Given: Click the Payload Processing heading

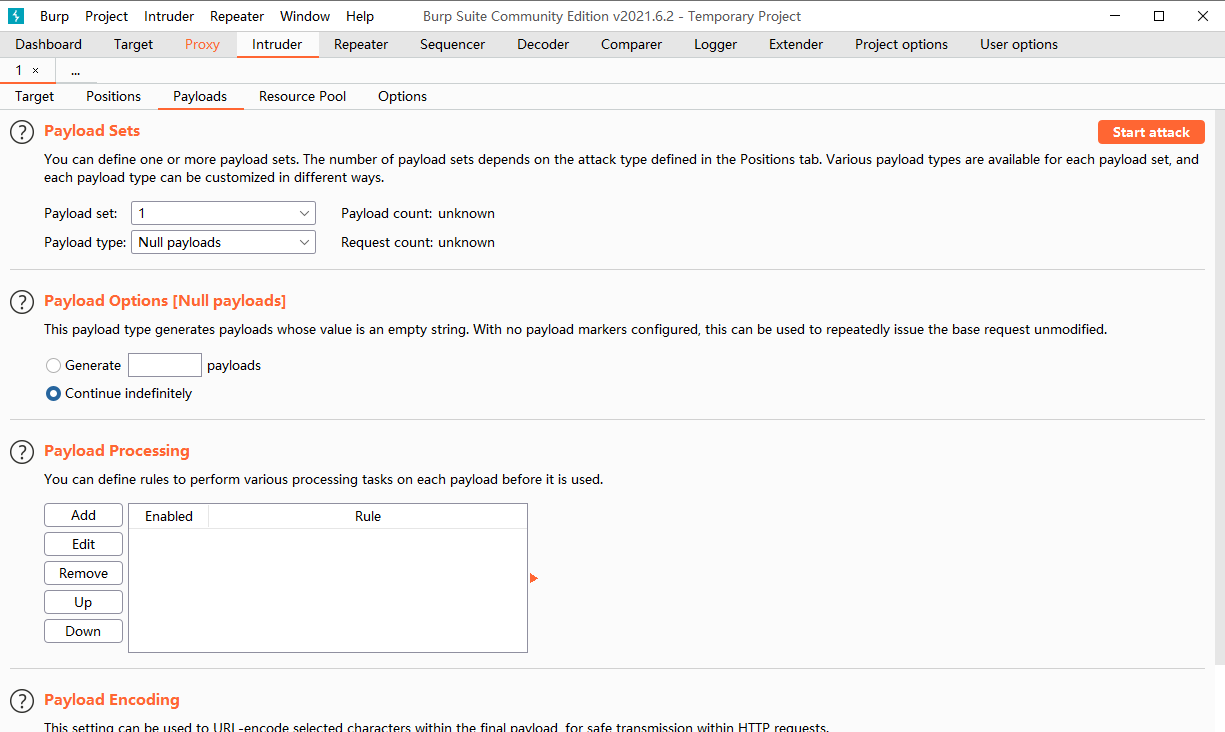Looking at the screenshot, I should [x=117, y=451].
